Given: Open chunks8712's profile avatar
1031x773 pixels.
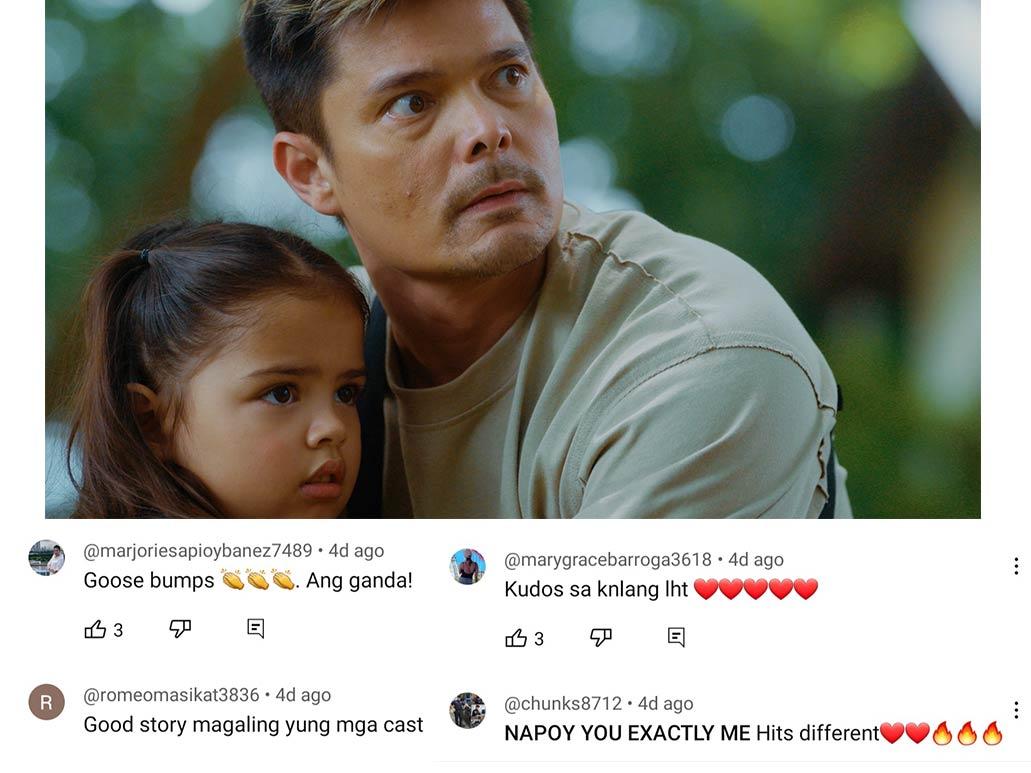Looking at the screenshot, I should (x=468, y=711).
